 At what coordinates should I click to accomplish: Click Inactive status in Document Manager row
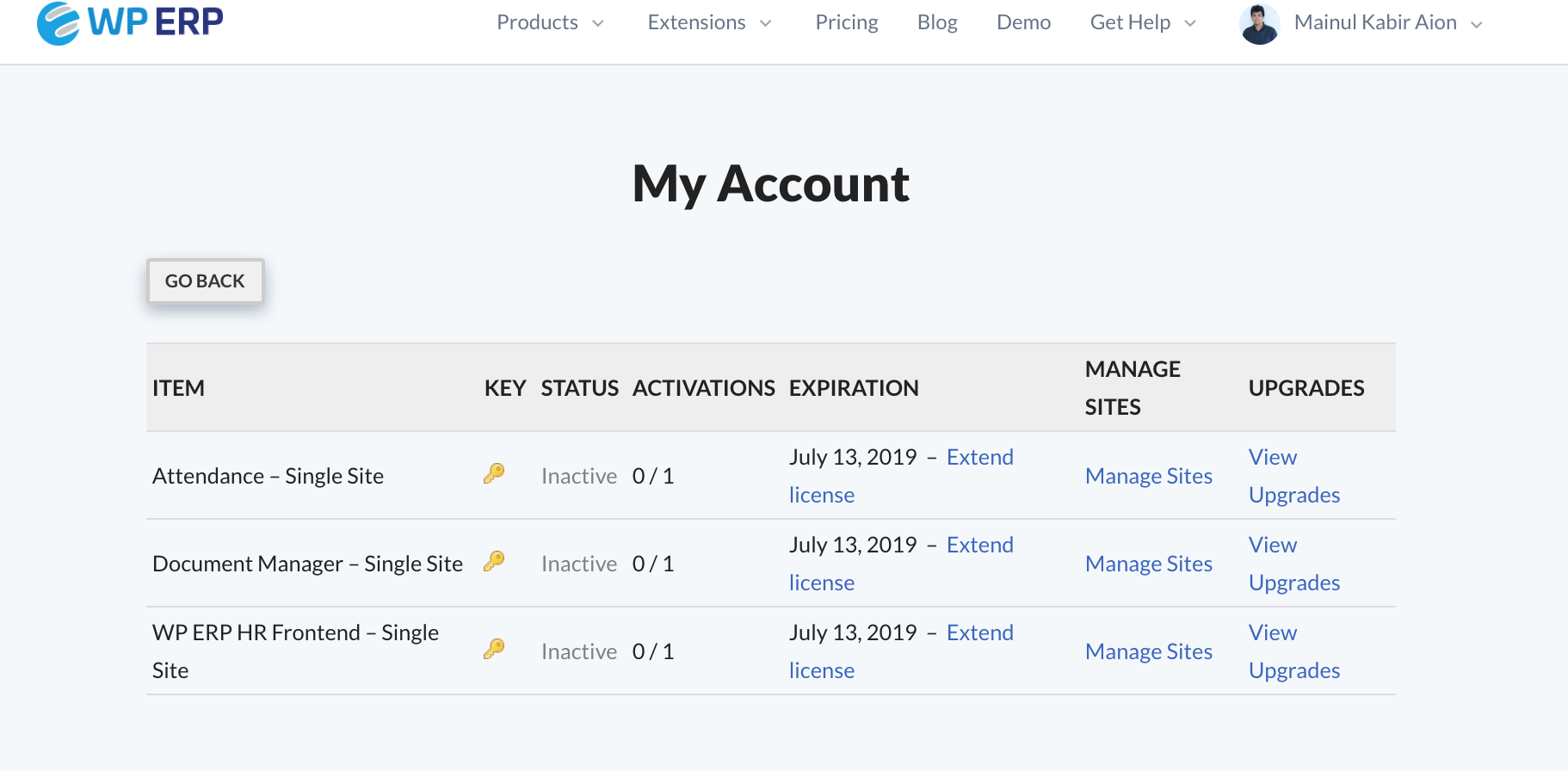tap(579, 564)
